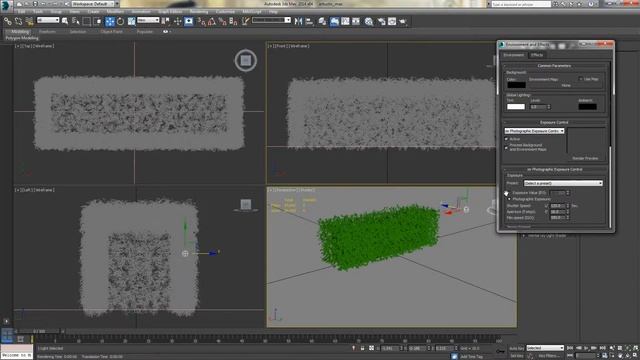Click the Select and Manipulate icon
The image size is (640, 360).
pos(178,21)
